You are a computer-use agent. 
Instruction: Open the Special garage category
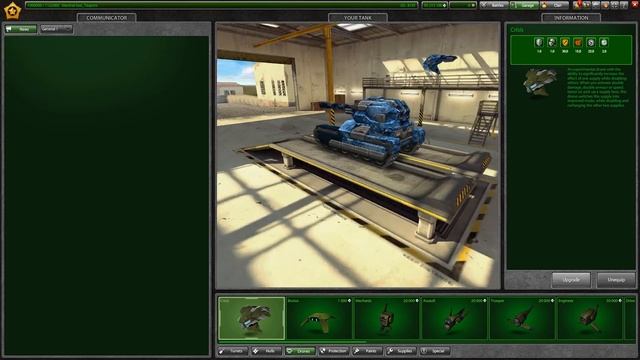tap(435, 351)
